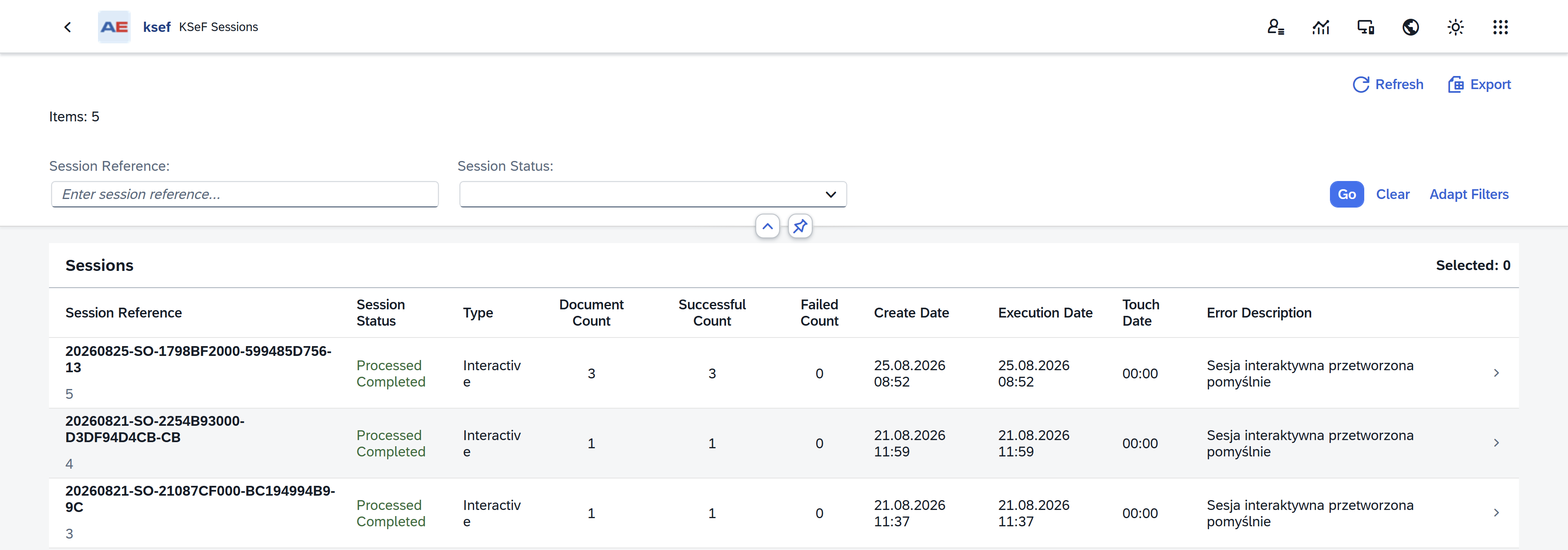Click the Create Date column header
This screenshot has height=550, width=1568.
click(x=911, y=313)
